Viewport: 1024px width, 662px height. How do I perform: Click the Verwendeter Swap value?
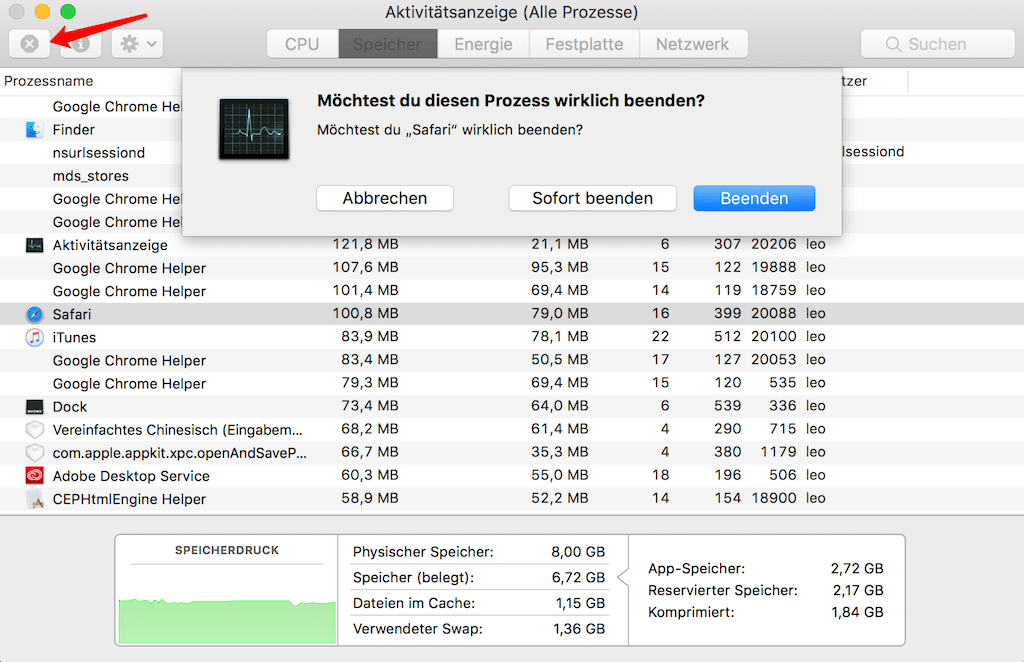point(579,629)
